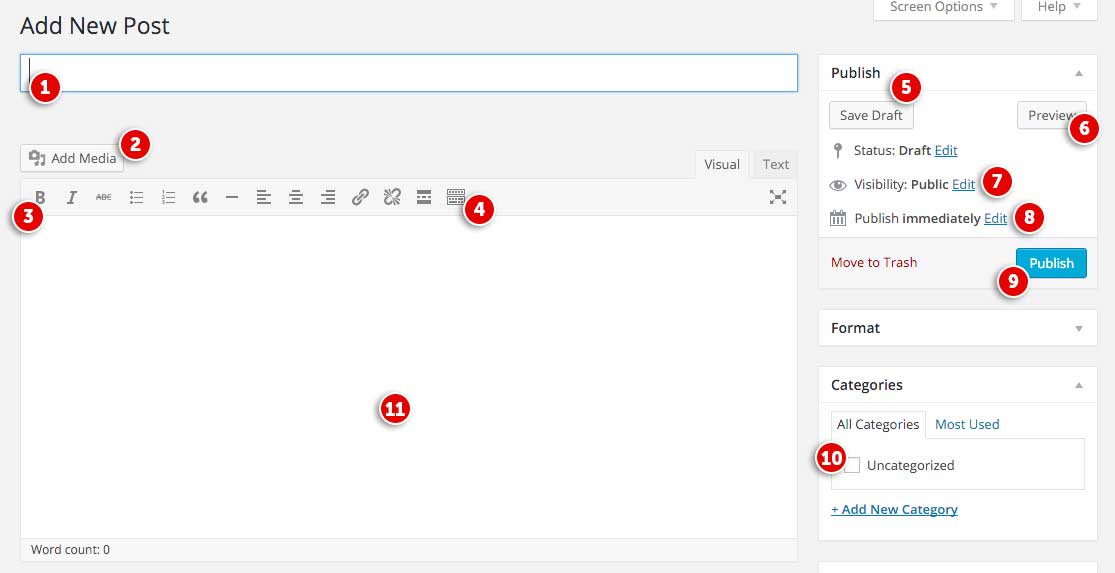Edit the Visibility setting
Viewport: 1115px width, 573px height.
pos(964,185)
